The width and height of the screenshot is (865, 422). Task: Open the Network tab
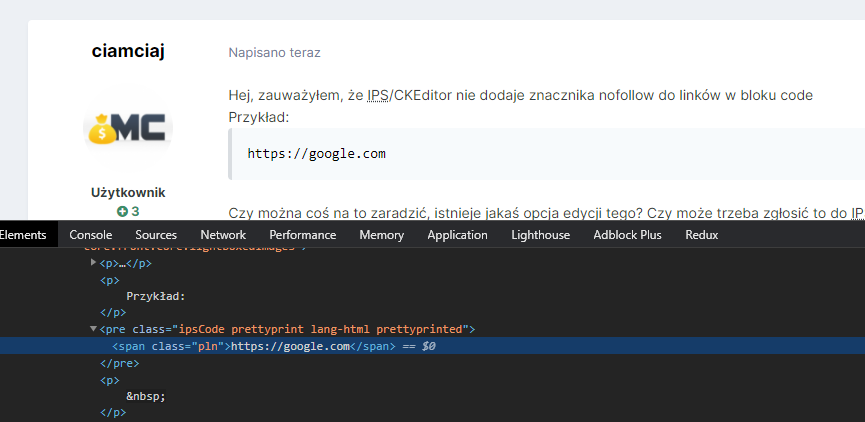(x=222, y=235)
